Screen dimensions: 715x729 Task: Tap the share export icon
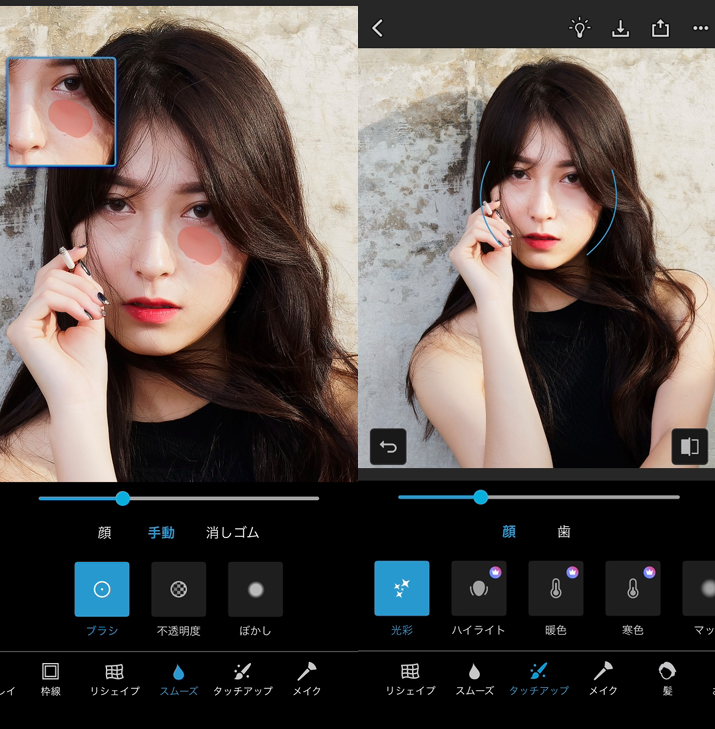660,28
